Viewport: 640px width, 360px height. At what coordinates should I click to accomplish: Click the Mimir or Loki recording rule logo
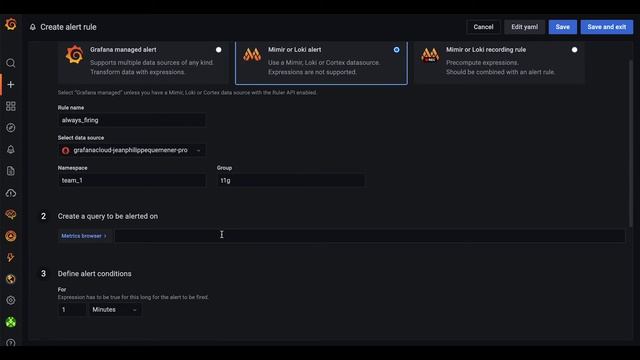pyautogui.click(x=430, y=55)
